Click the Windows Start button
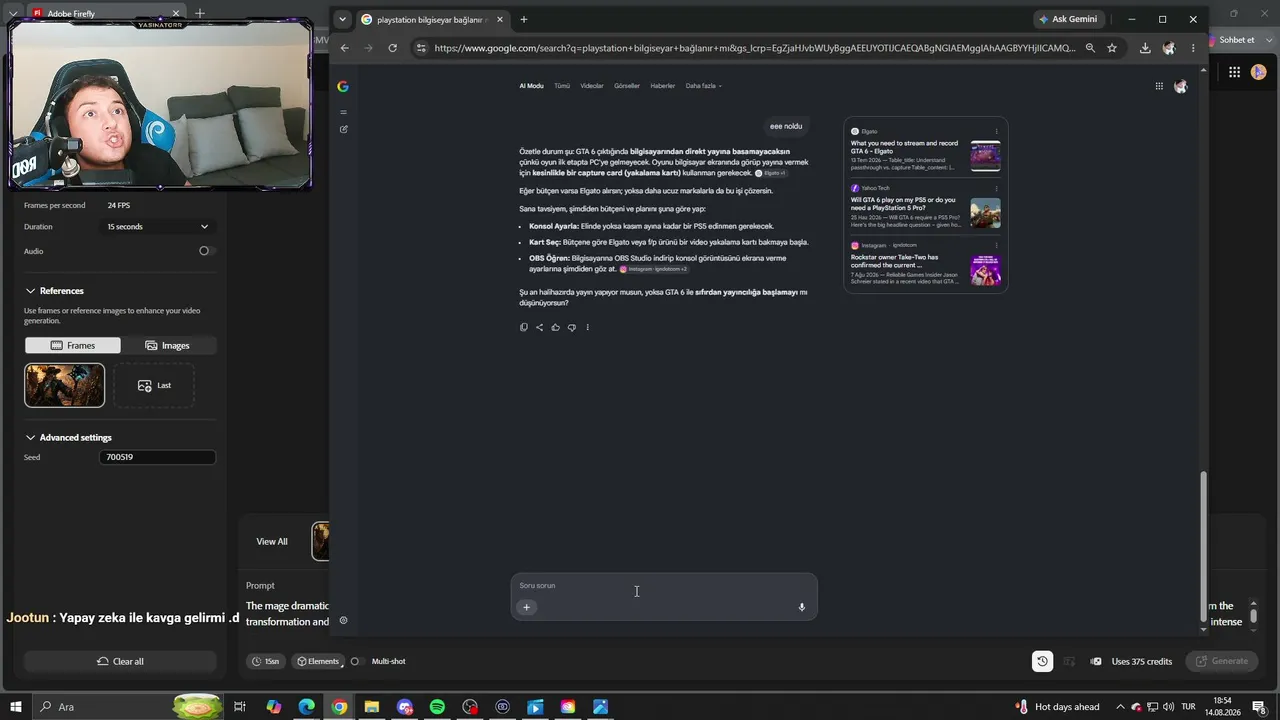Screen dimensions: 1280x720 pyautogui.click(x=16, y=707)
